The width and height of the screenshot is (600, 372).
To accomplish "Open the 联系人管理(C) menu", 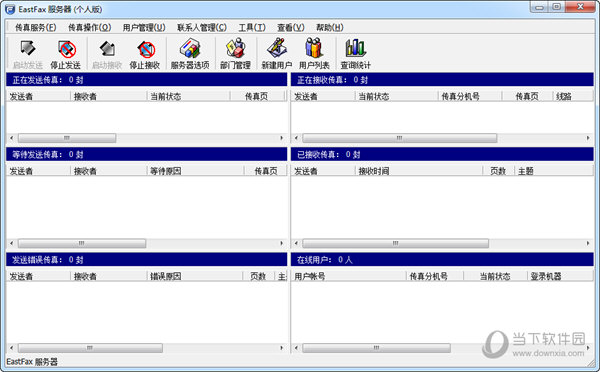I will coord(202,27).
